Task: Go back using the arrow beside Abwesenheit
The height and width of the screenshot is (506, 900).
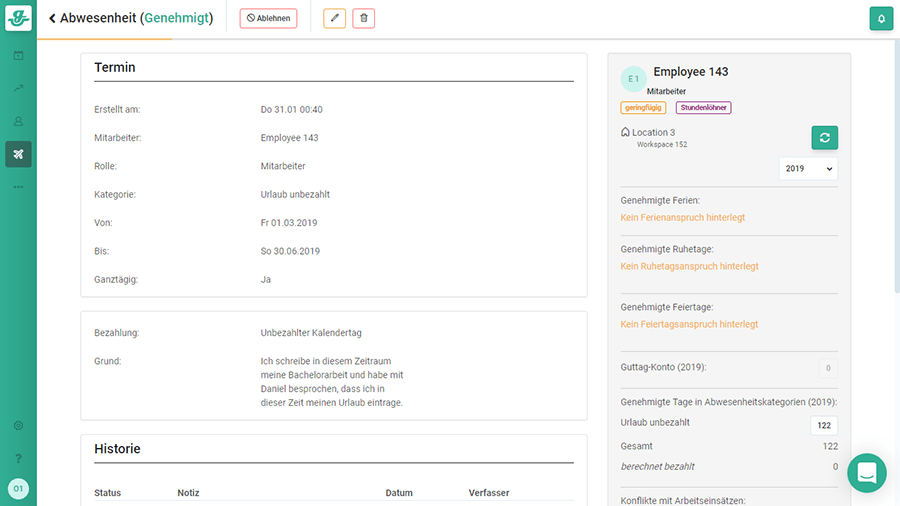Action: tap(52, 18)
